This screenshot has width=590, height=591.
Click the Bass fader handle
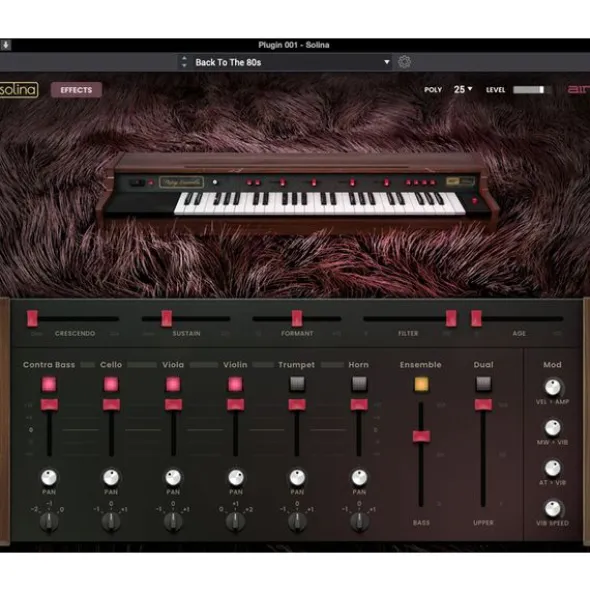(x=421, y=436)
